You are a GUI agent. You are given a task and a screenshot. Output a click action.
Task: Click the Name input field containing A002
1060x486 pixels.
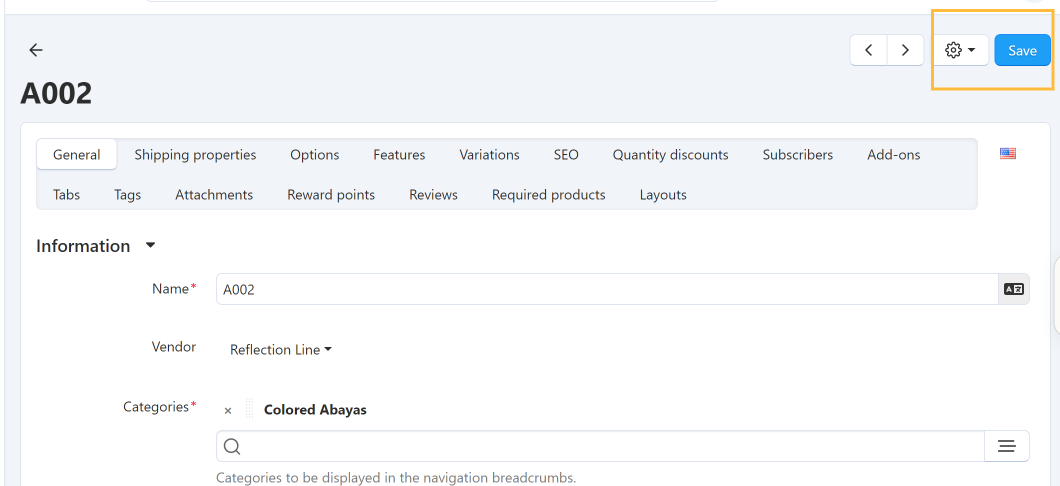[607, 289]
